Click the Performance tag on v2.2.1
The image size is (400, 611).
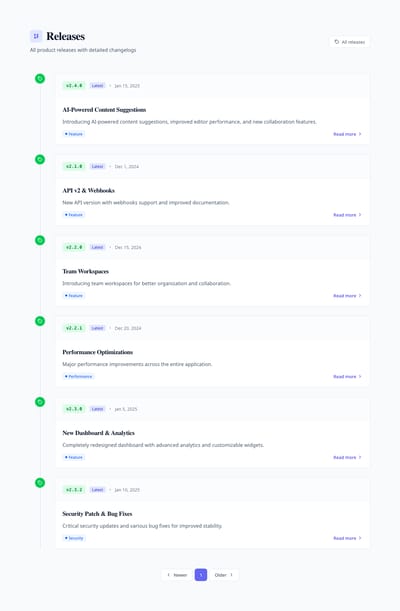(x=78, y=376)
